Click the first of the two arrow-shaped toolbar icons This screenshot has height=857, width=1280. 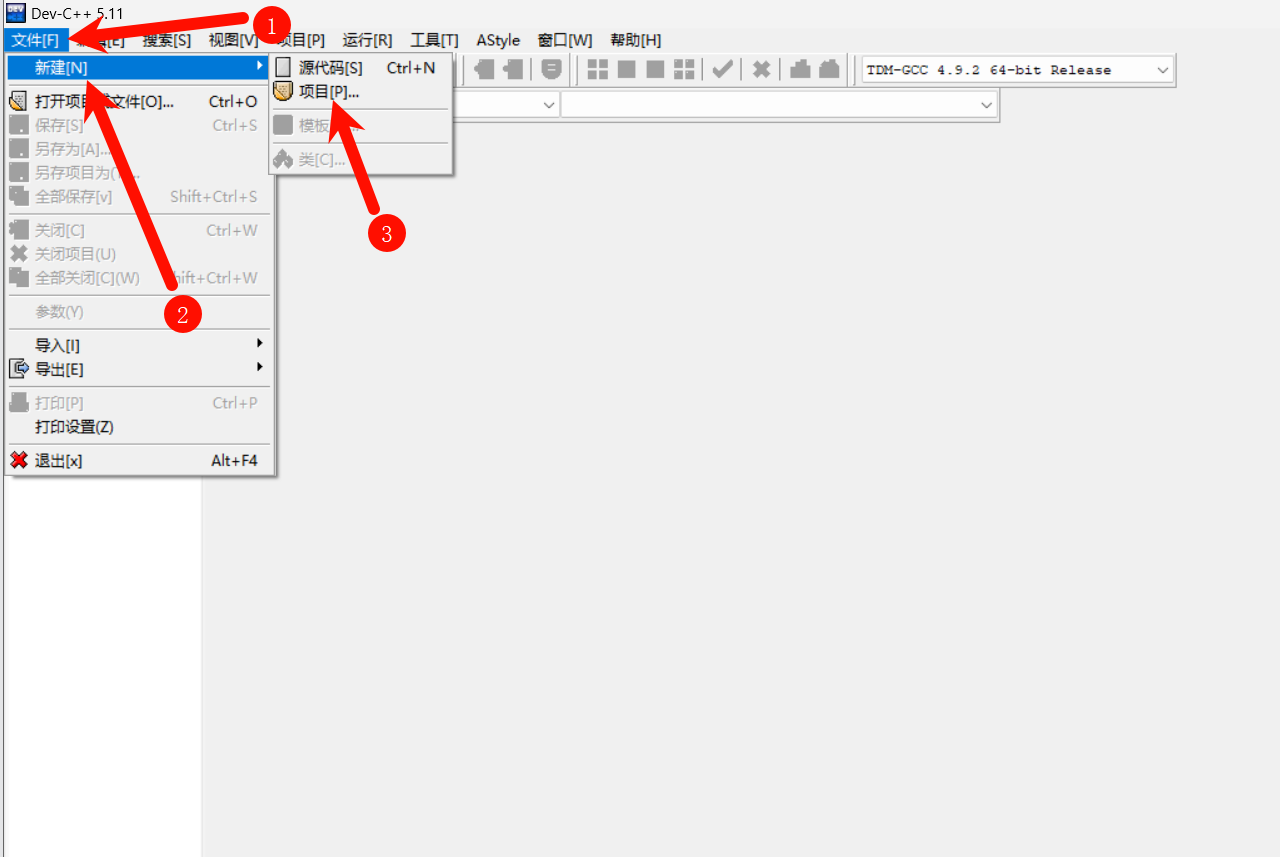tap(484, 69)
